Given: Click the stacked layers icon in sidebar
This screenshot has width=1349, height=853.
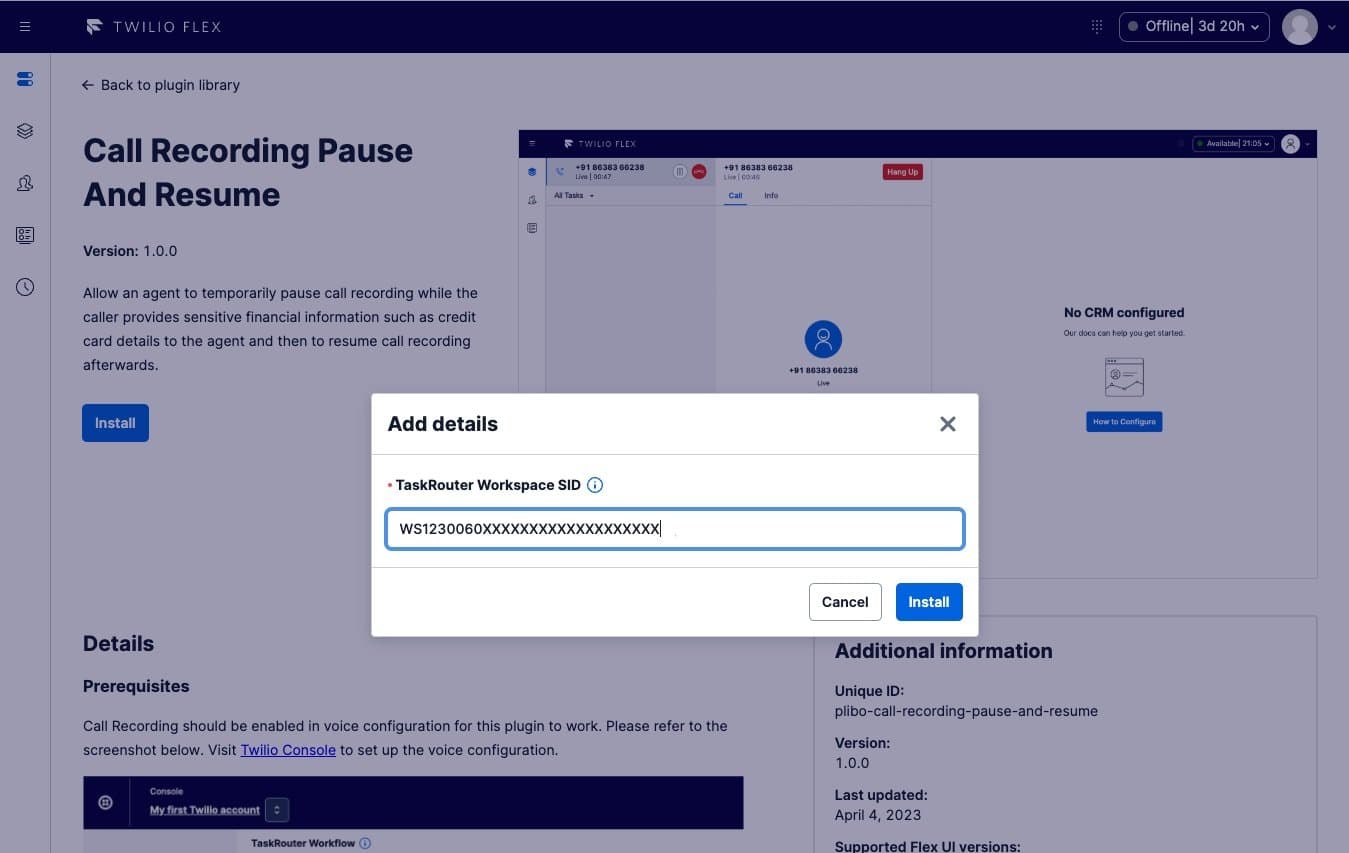Looking at the screenshot, I should pos(24,130).
